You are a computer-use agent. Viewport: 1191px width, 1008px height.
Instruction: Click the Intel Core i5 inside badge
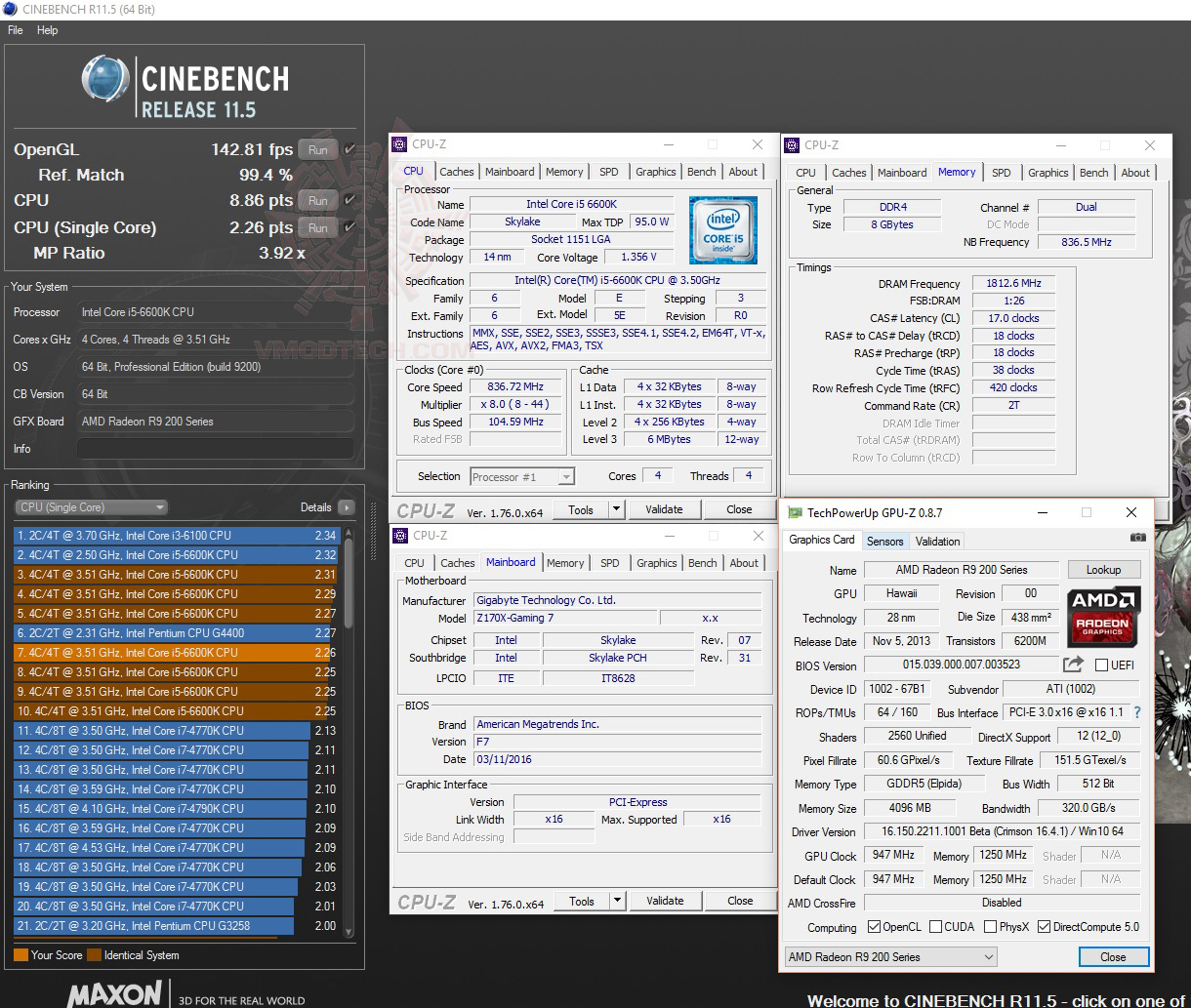click(723, 230)
